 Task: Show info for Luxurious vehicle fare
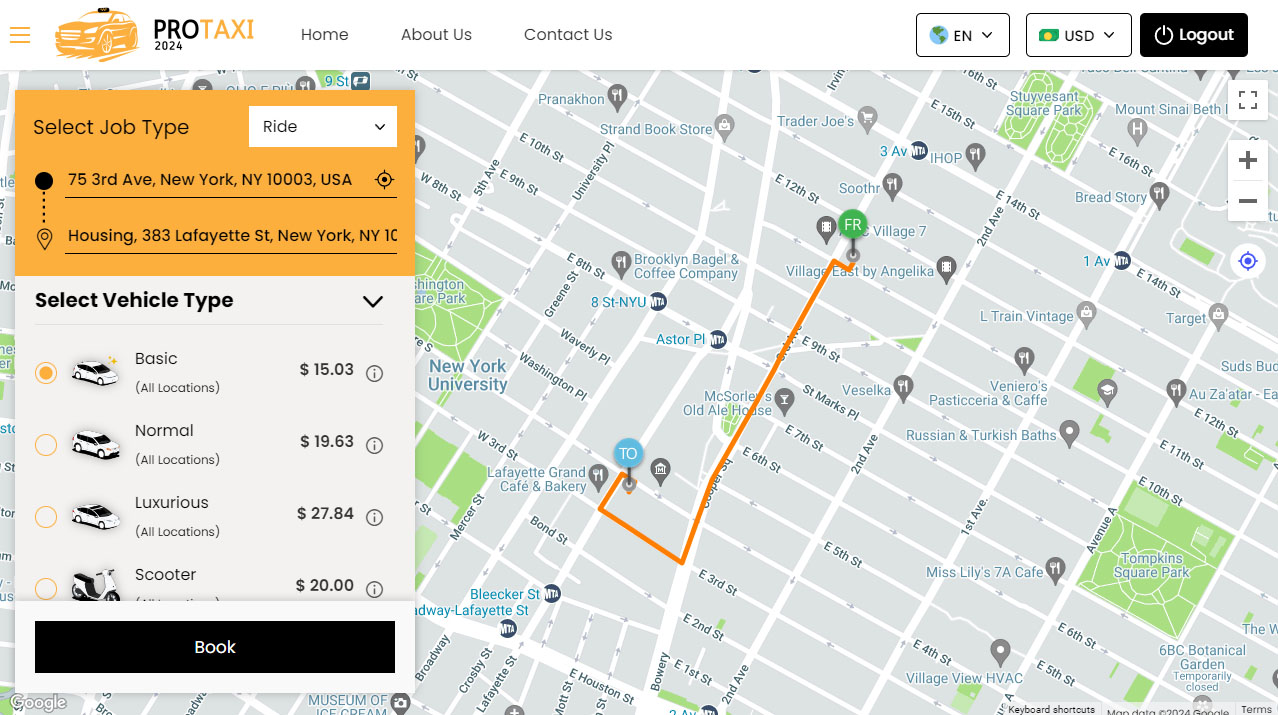click(x=375, y=518)
